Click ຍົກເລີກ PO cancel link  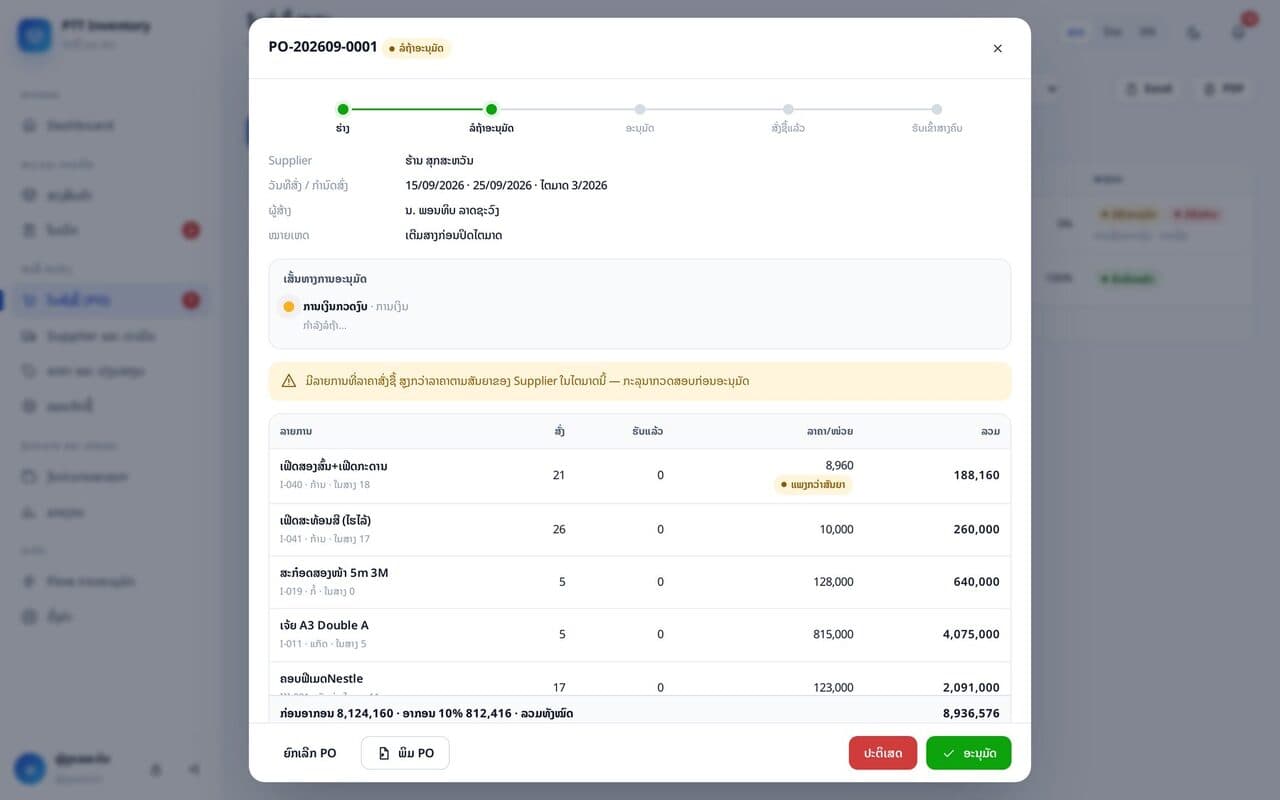coord(309,753)
